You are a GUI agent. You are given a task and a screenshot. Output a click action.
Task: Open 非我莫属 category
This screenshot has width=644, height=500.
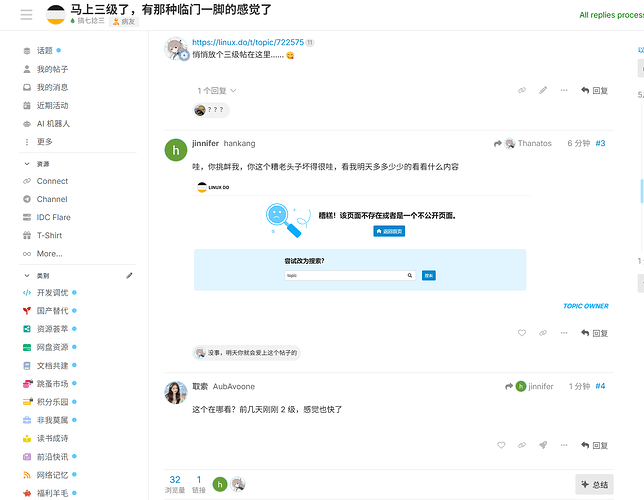[x=52, y=420]
